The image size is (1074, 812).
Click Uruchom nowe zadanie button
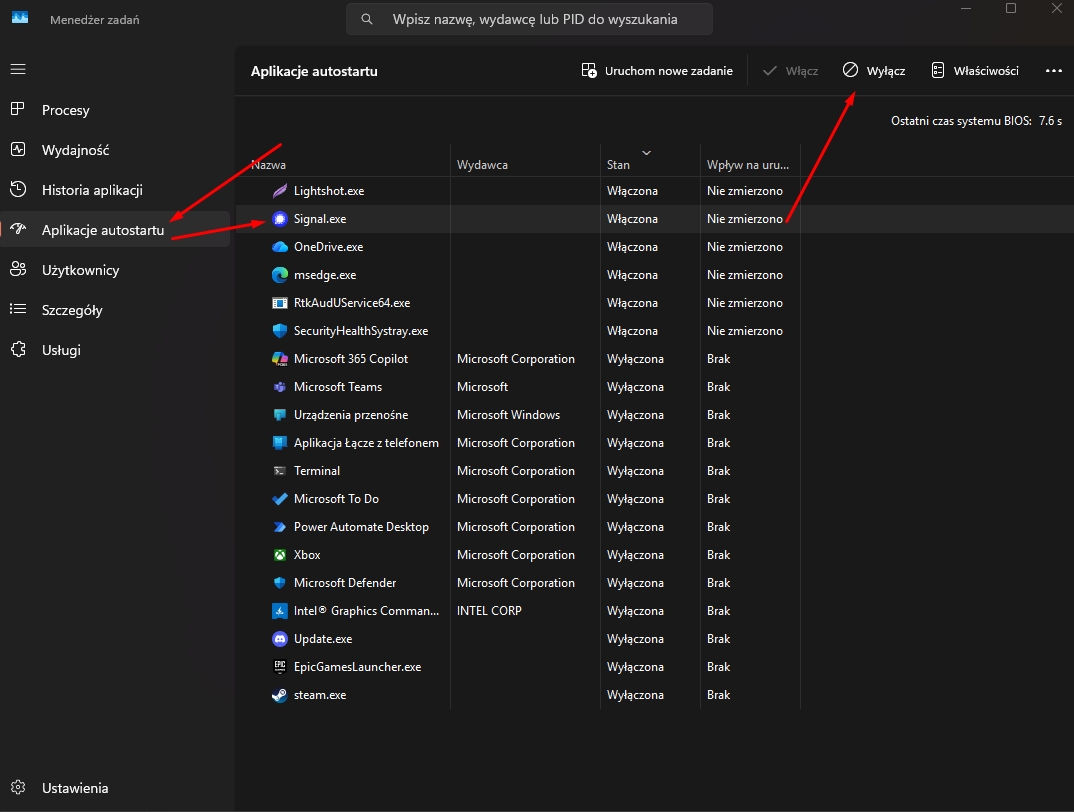(x=657, y=71)
